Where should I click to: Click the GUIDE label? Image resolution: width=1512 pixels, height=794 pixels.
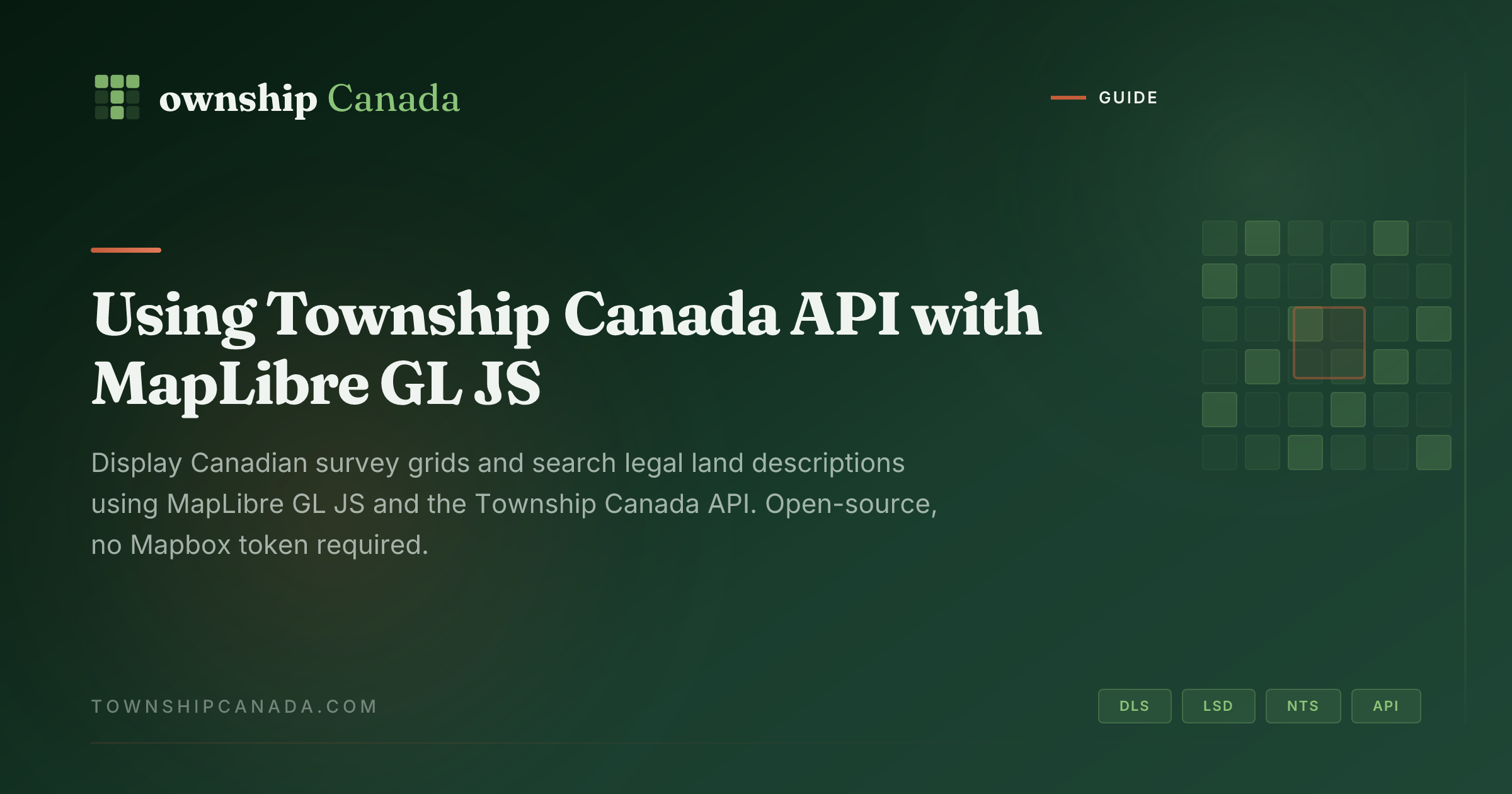[1128, 98]
